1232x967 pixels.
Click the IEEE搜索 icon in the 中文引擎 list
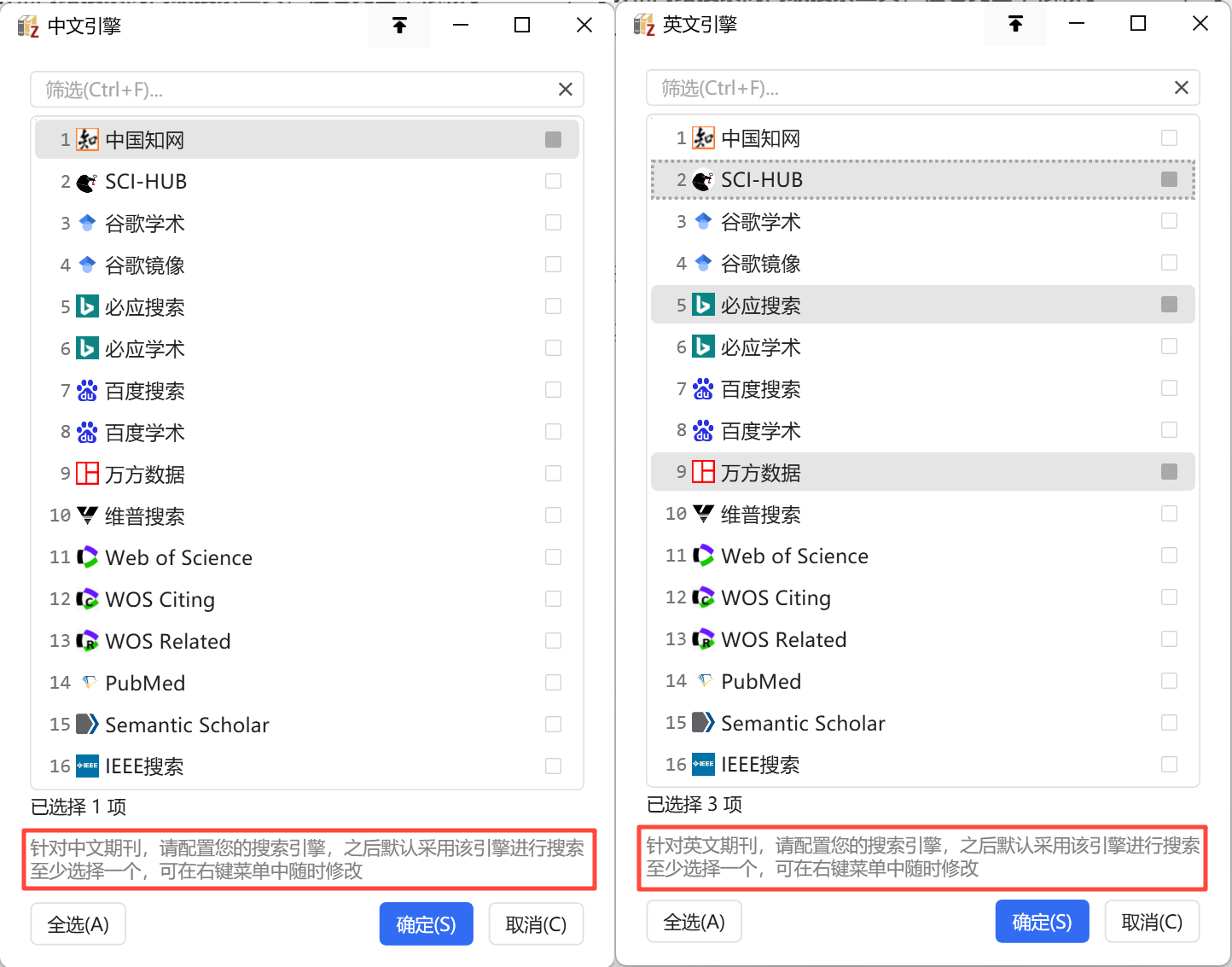coord(87,766)
